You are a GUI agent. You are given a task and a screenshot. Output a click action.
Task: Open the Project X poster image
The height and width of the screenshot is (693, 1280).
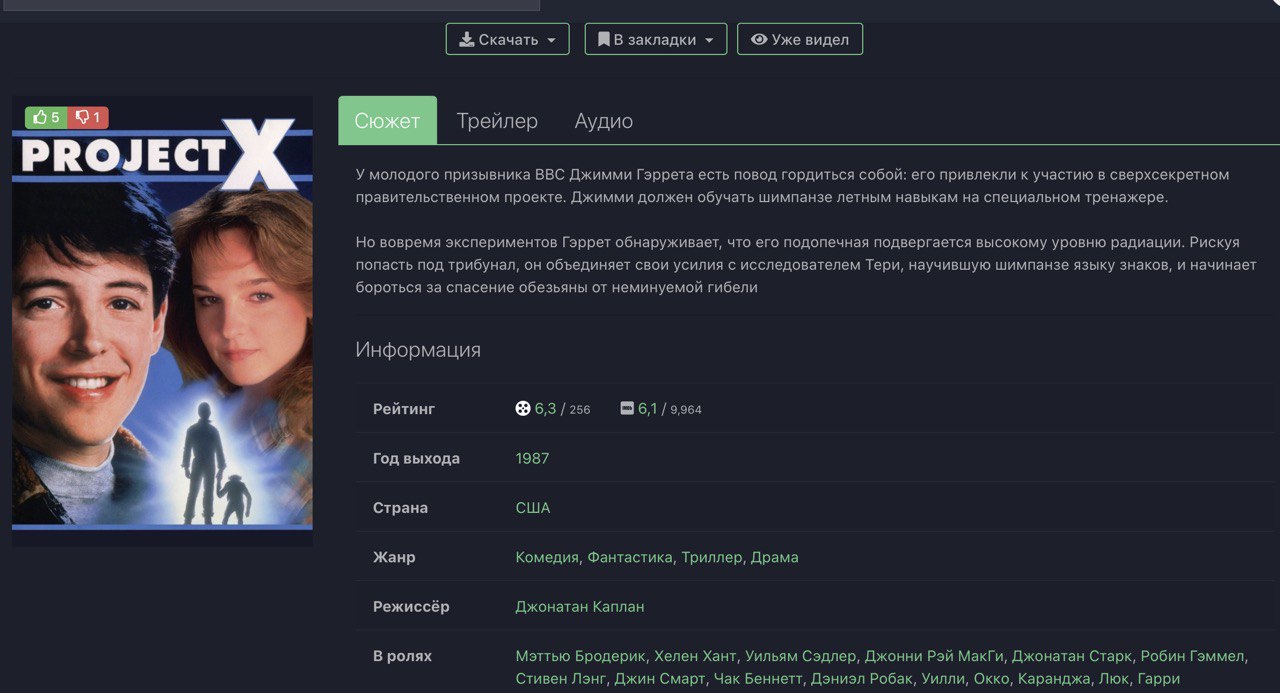(162, 321)
